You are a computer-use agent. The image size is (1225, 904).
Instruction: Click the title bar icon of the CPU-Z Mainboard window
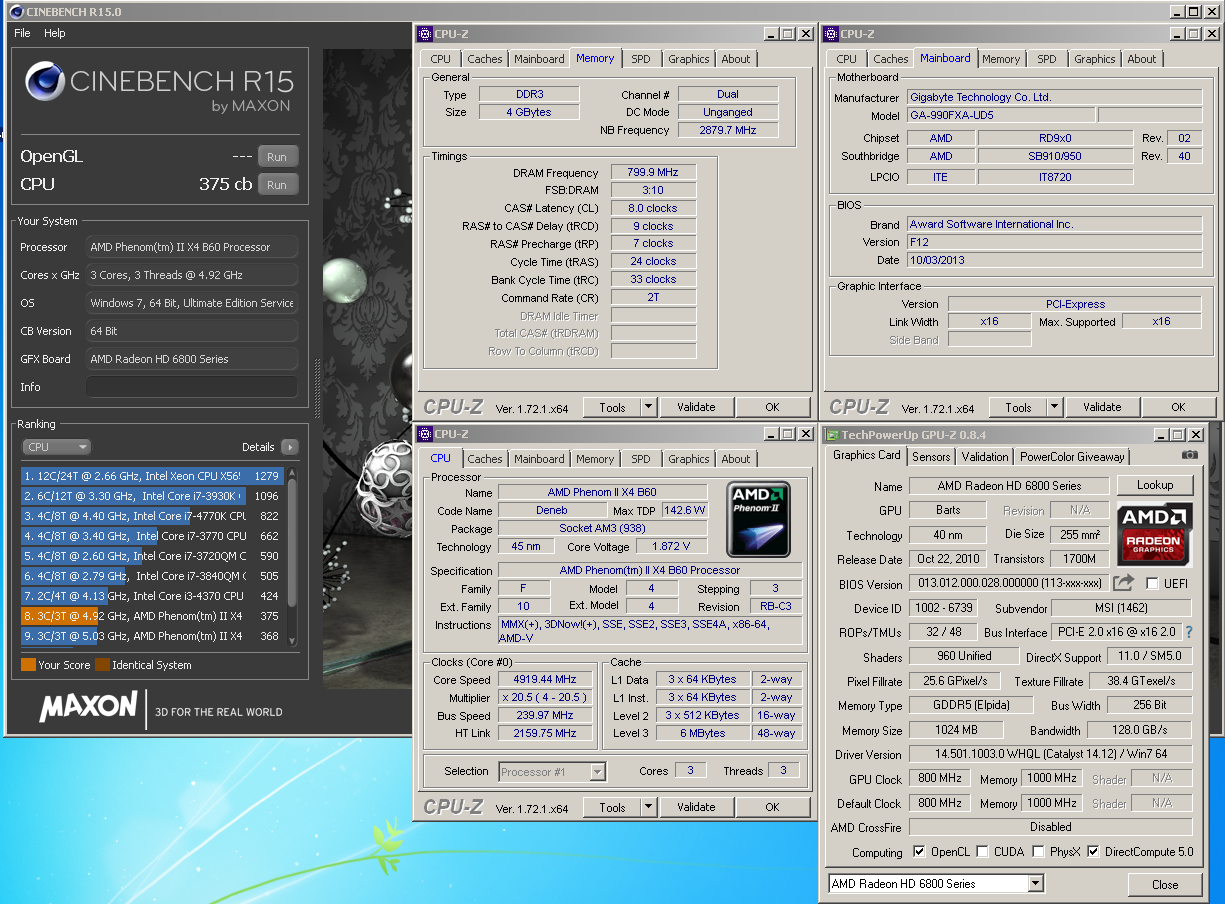(x=831, y=33)
